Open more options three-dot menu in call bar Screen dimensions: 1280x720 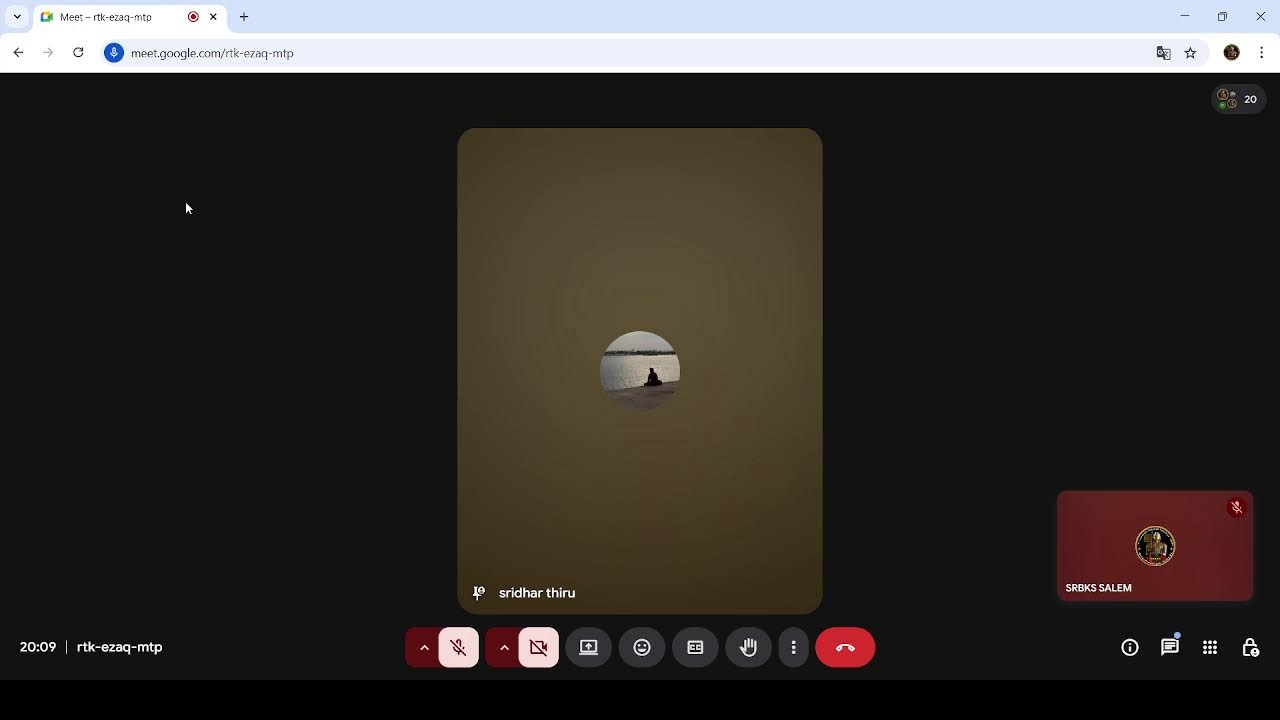pyautogui.click(x=794, y=648)
